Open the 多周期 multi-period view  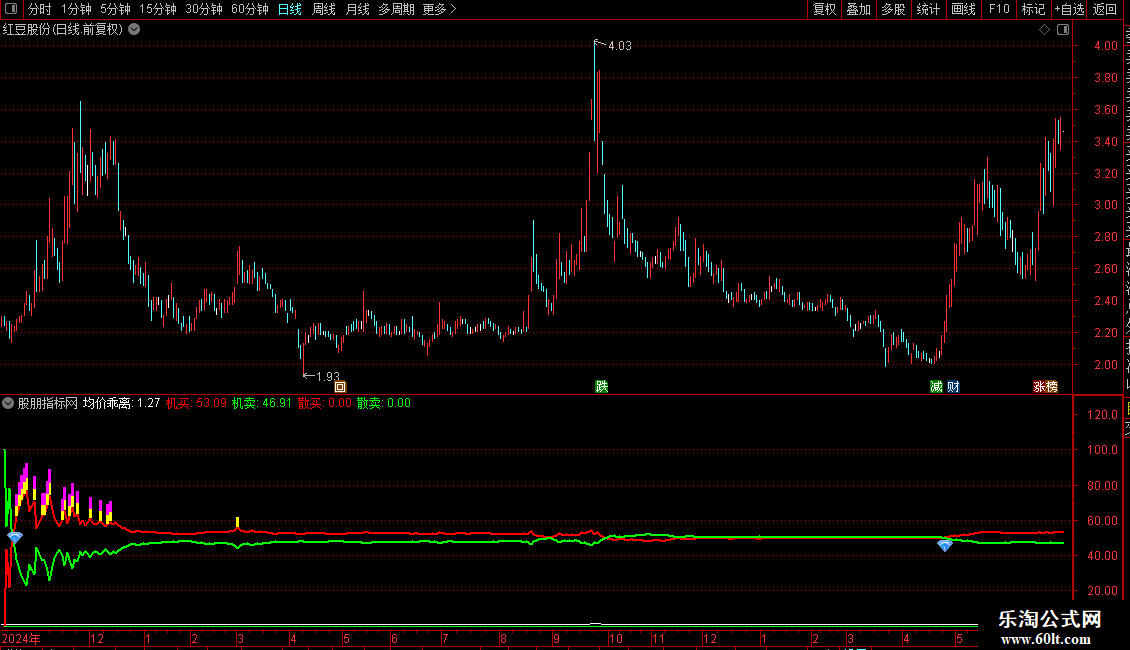click(396, 9)
